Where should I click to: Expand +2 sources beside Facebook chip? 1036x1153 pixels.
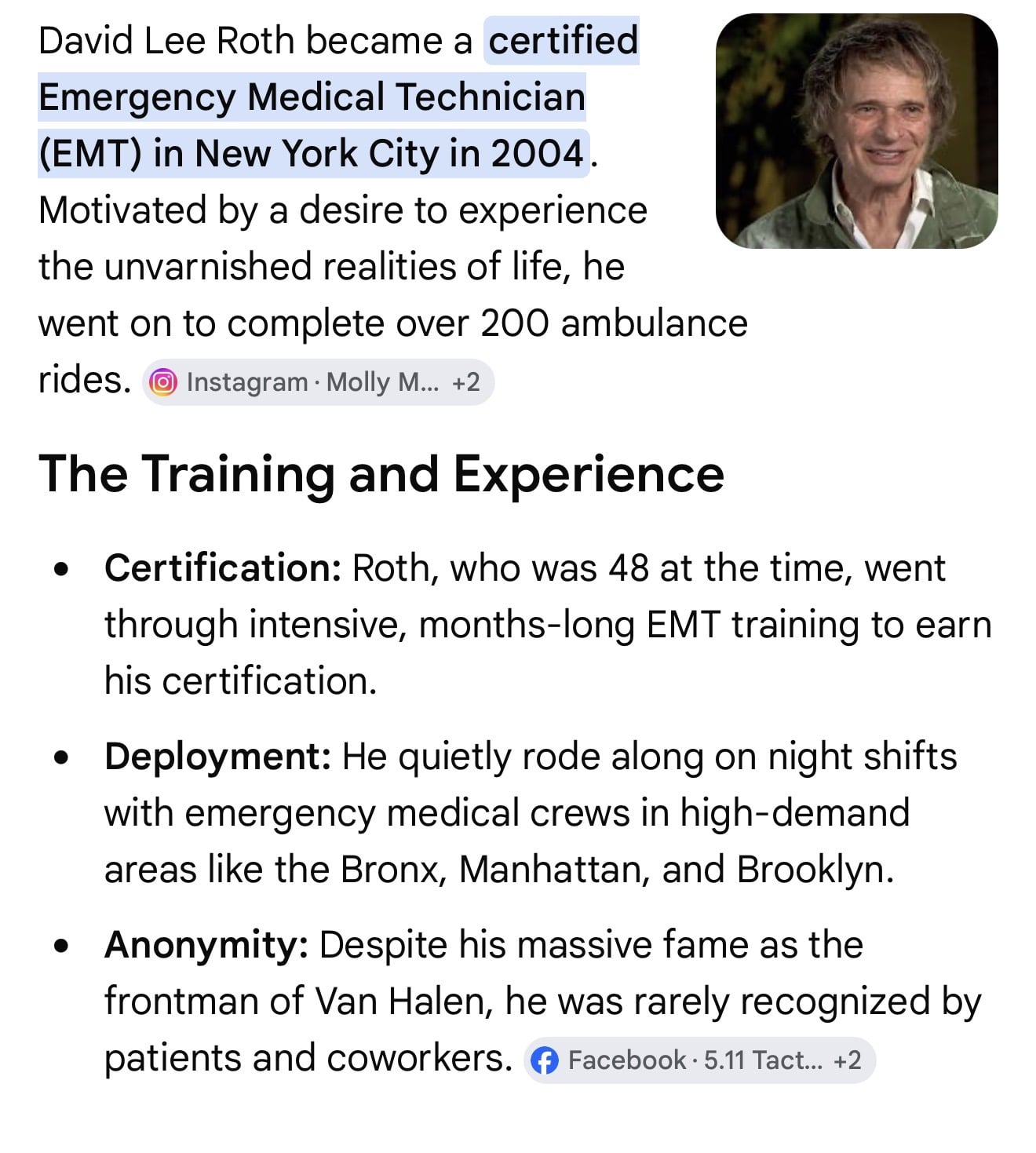coord(847,1061)
